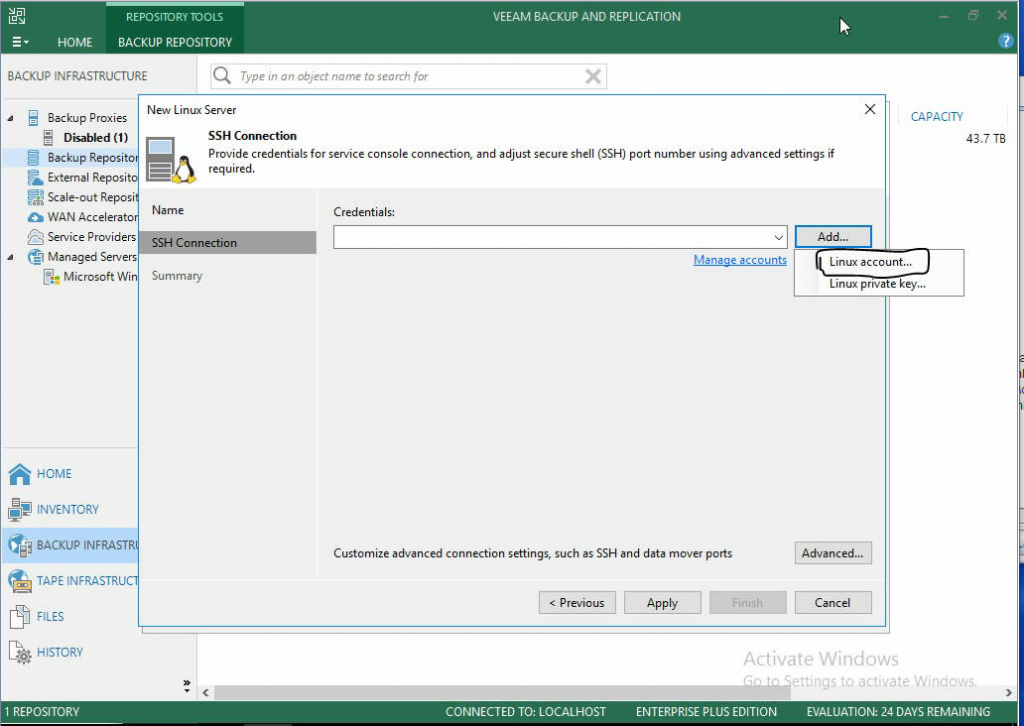Click the Veeam application logo icon
Viewport: 1024px width, 726px height.
pyautogui.click(x=17, y=16)
